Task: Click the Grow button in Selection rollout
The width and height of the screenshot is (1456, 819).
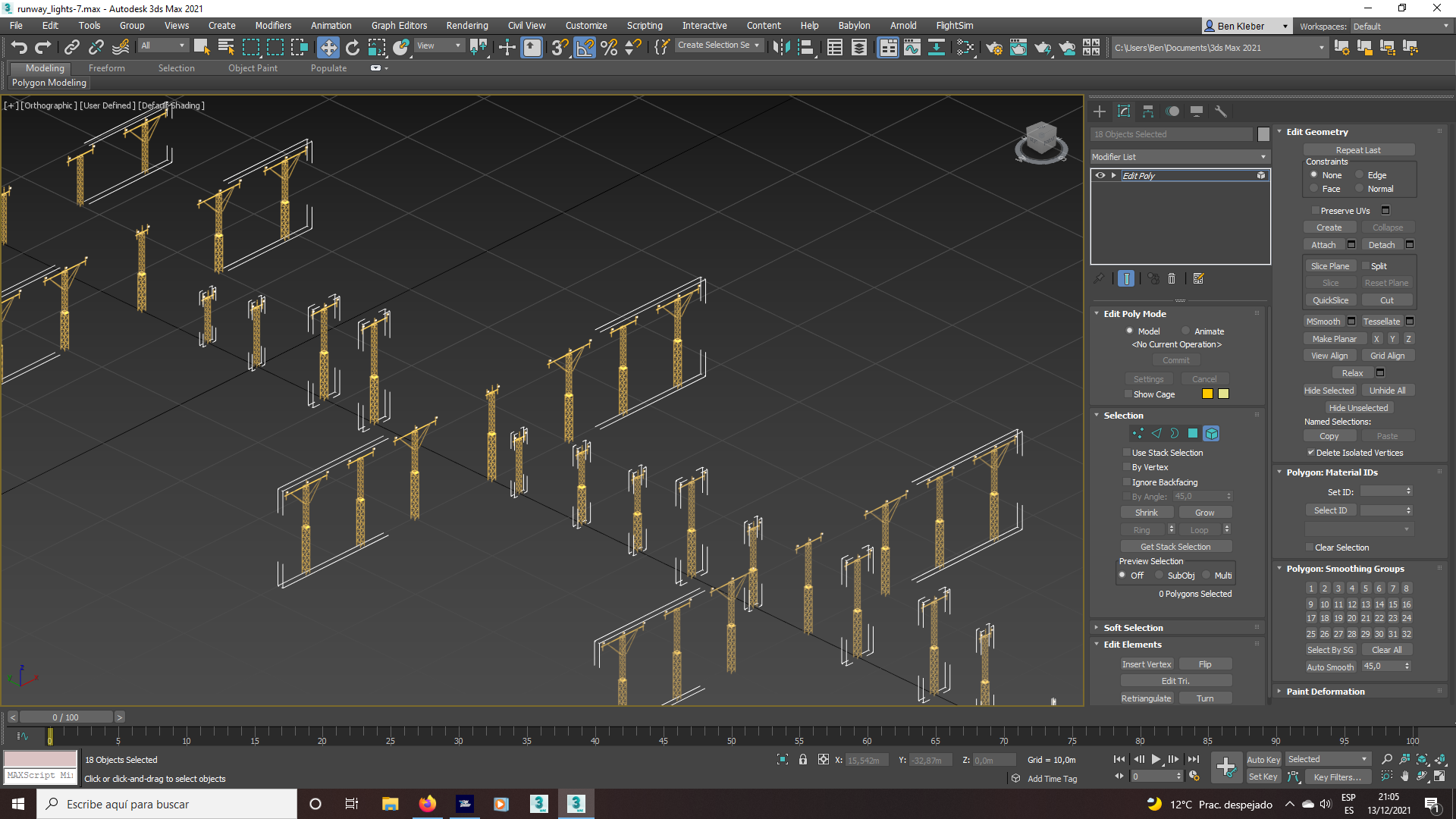Action: 1205,512
